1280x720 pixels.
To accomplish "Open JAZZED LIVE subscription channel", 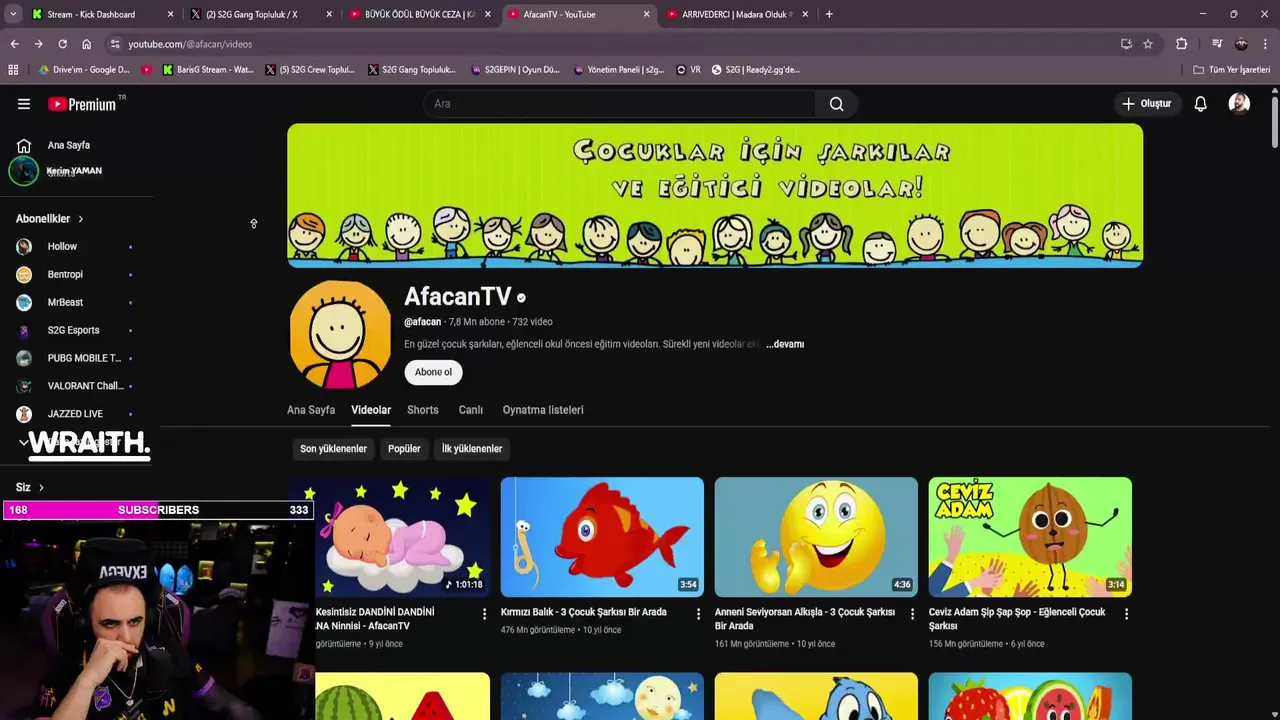I will (75, 414).
